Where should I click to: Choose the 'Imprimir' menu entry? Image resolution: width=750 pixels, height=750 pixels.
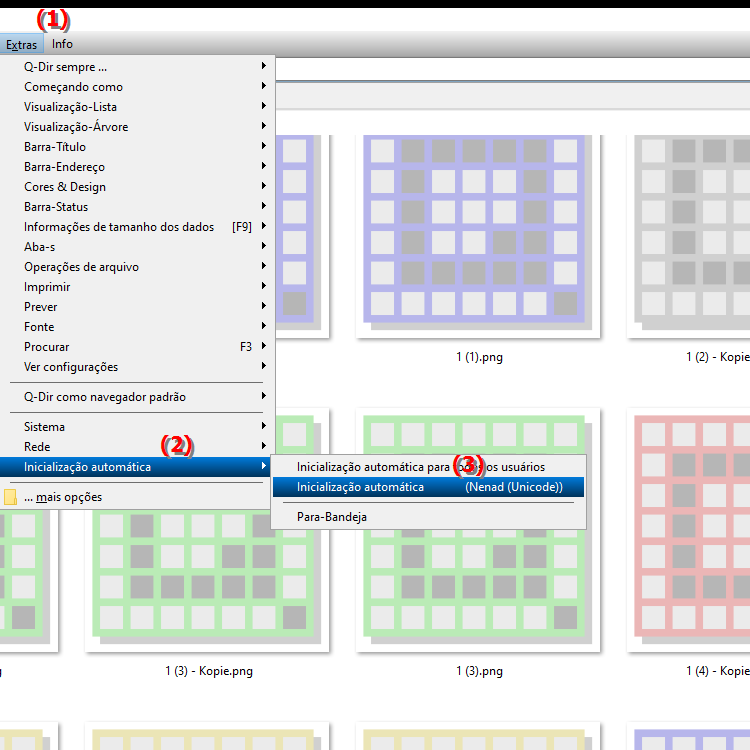[x=137, y=287]
